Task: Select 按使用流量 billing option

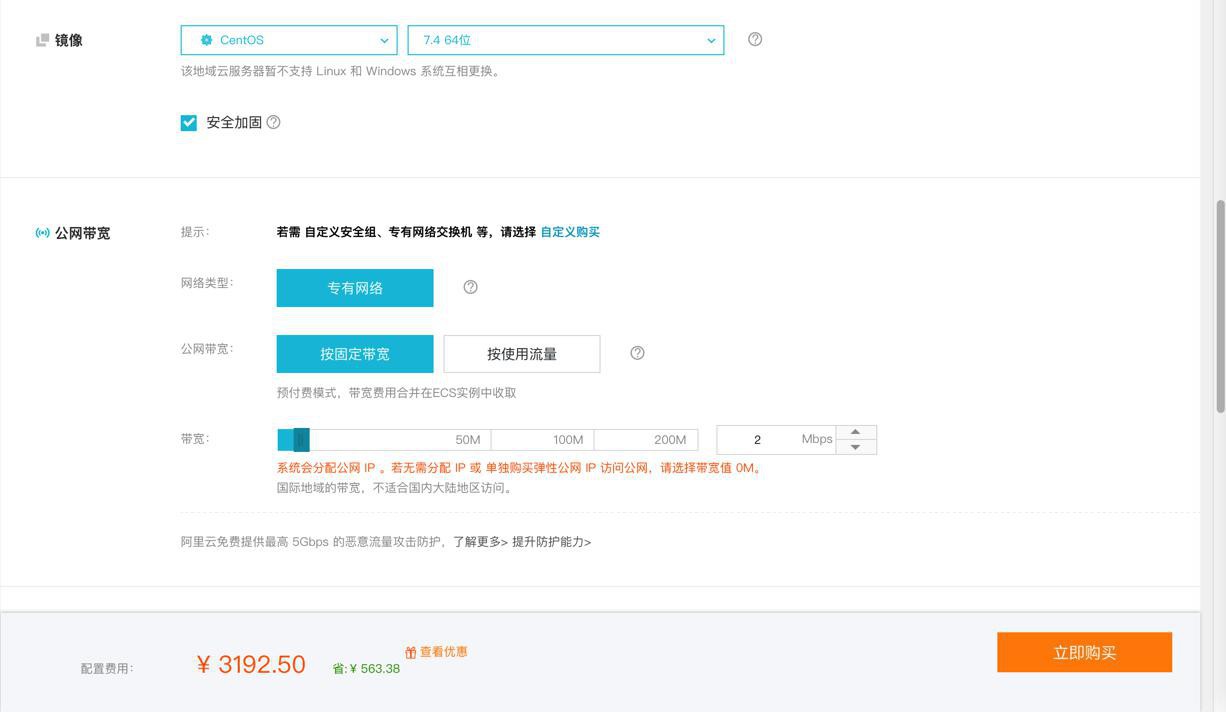Action: [522, 354]
